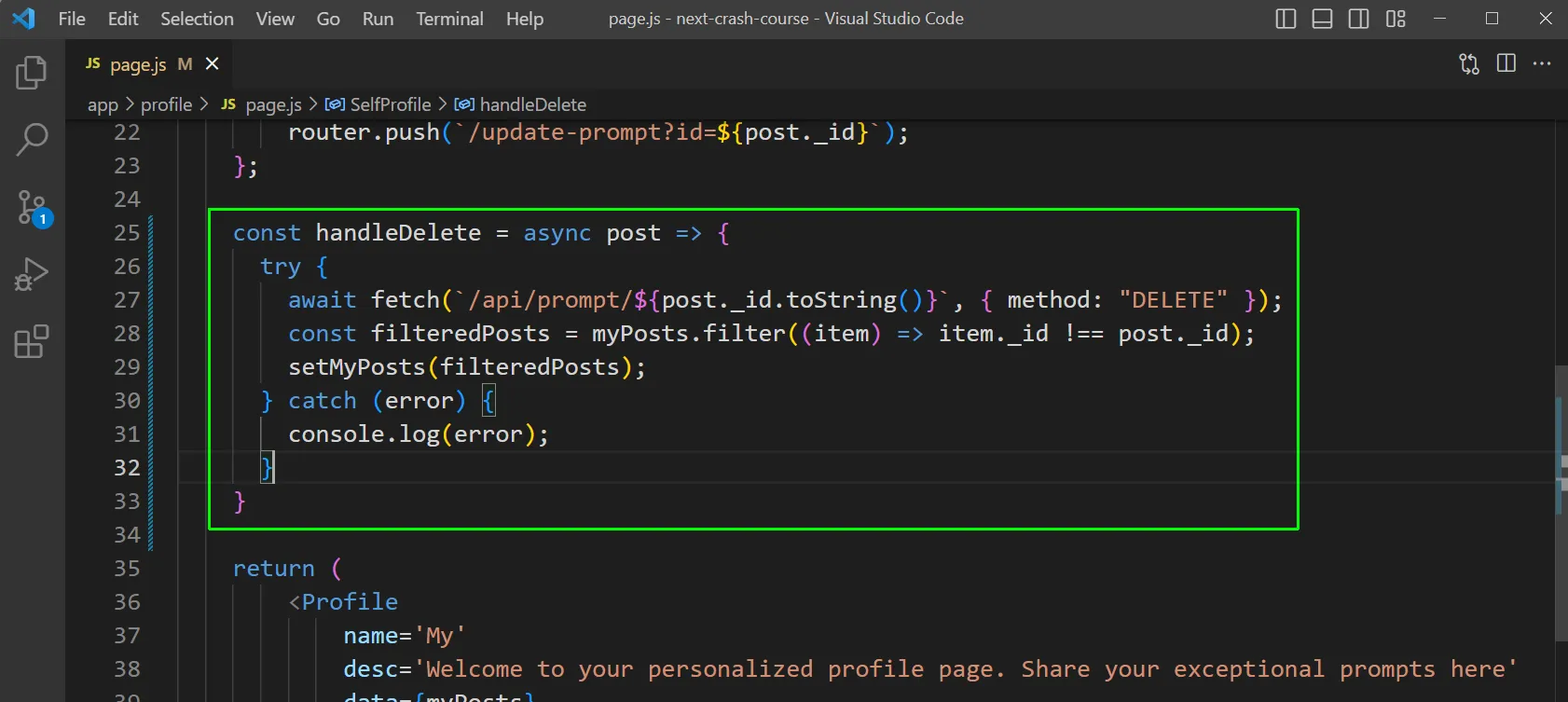Click the catch keyword on line 30
This screenshot has height=702, width=1568.
tap(323, 401)
